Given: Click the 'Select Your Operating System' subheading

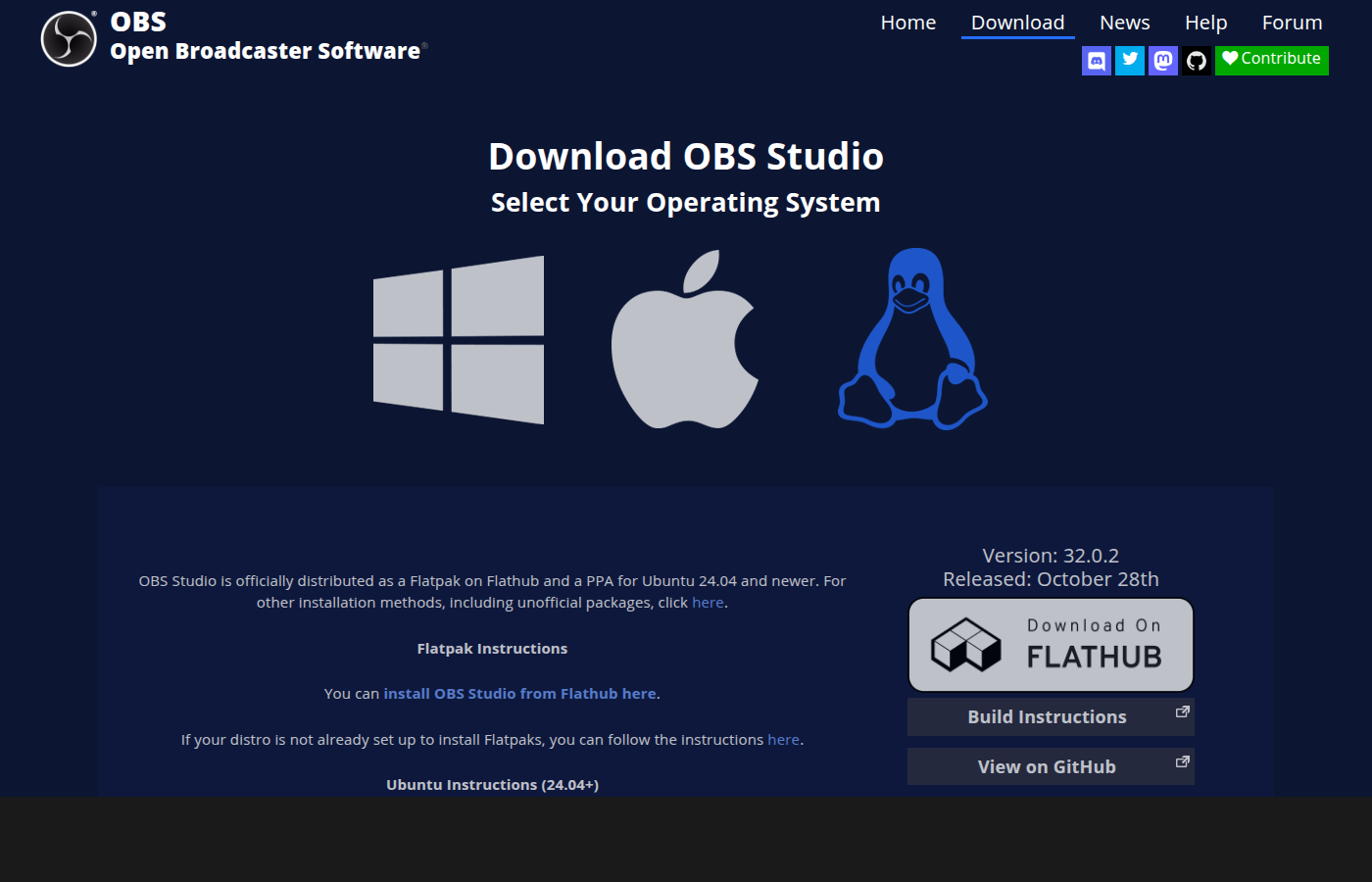Looking at the screenshot, I should [x=686, y=203].
